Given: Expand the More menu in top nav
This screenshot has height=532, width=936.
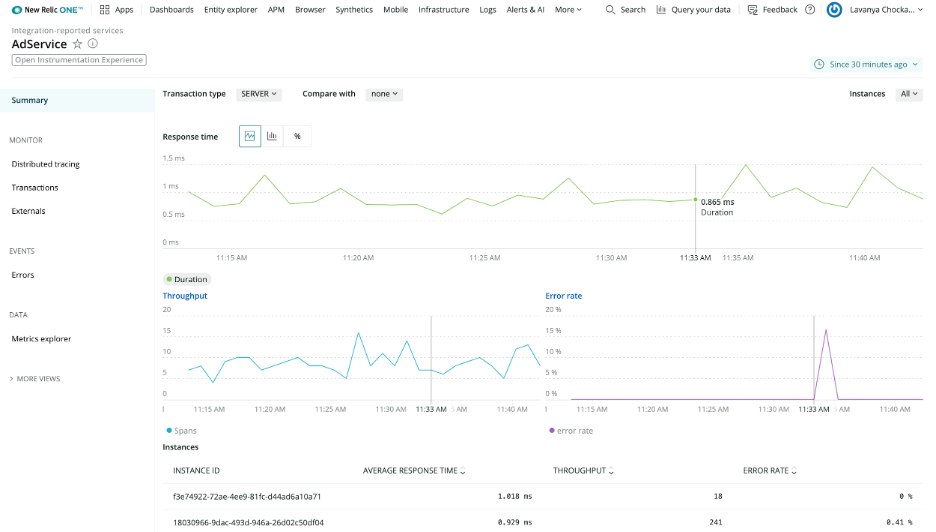Looking at the screenshot, I should click(x=568, y=10).
